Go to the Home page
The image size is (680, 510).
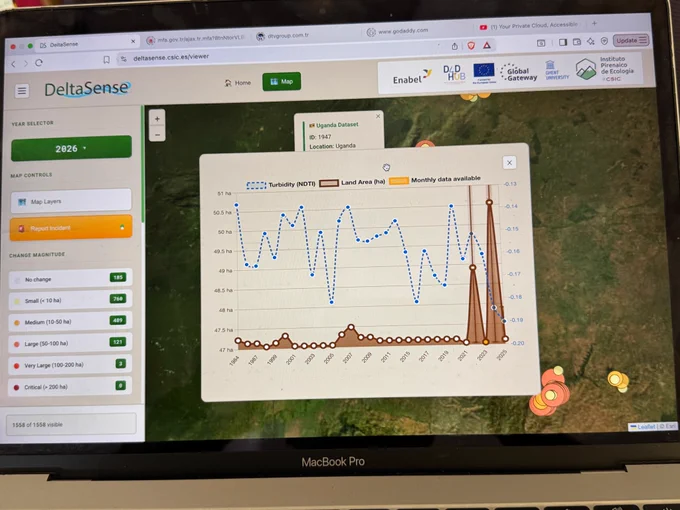[238, 82]
